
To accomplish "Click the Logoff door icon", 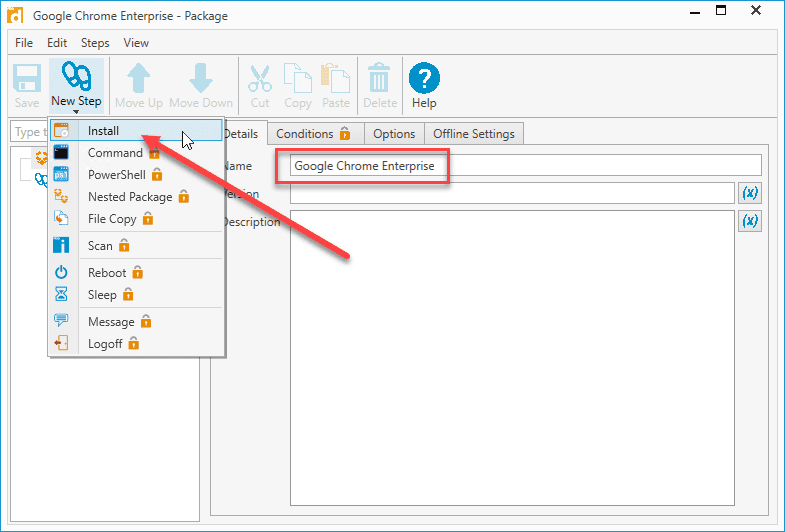I will [x=61, y=343].
